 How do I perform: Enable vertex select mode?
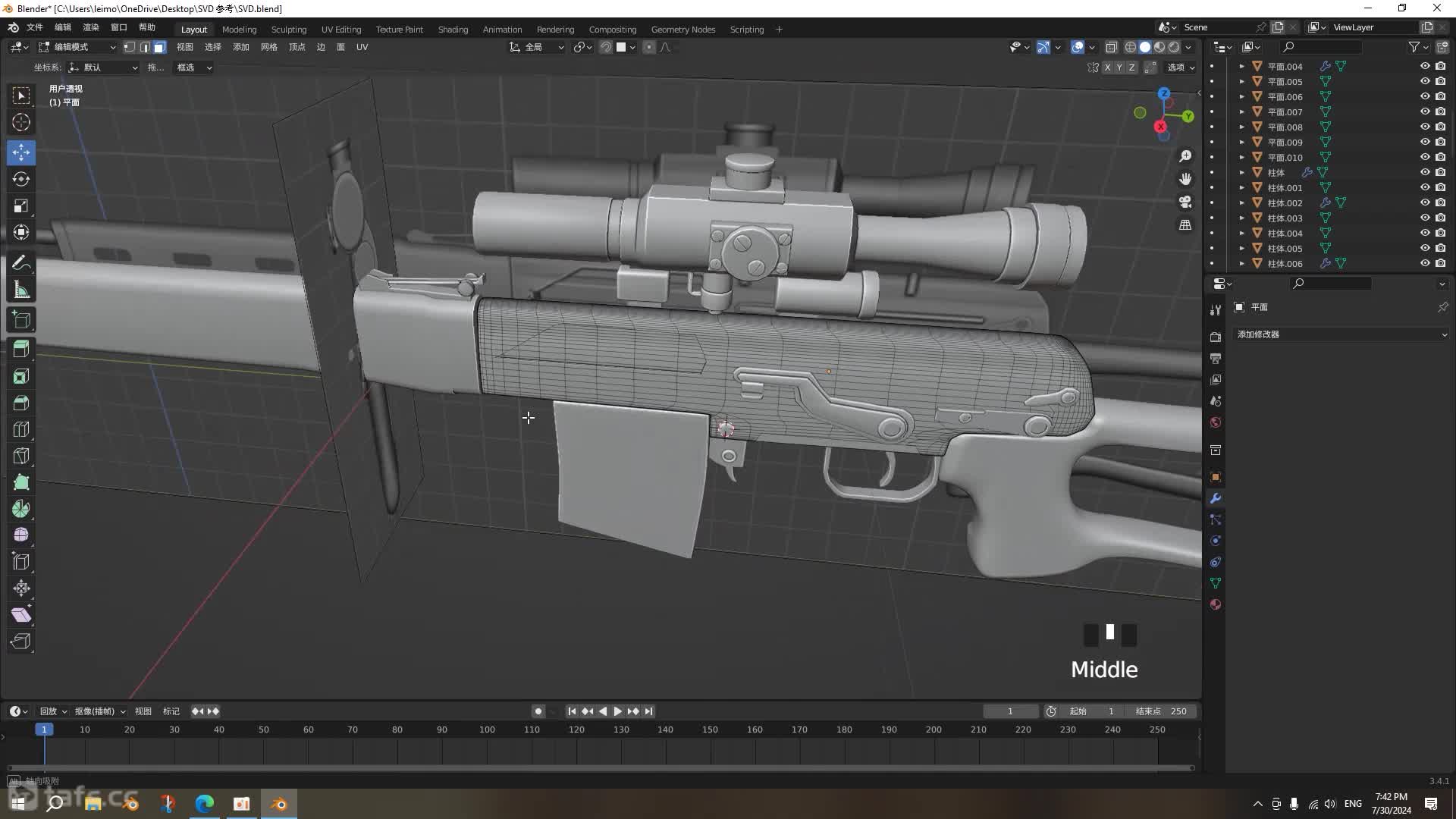(130, 47)
